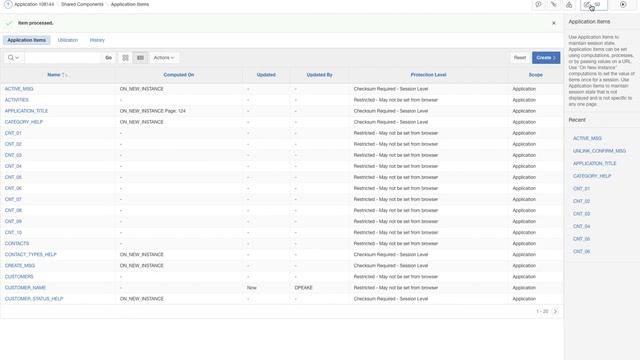640x360 pixels.
Task: Go to next page of results
Action: (x=556, y=311)
